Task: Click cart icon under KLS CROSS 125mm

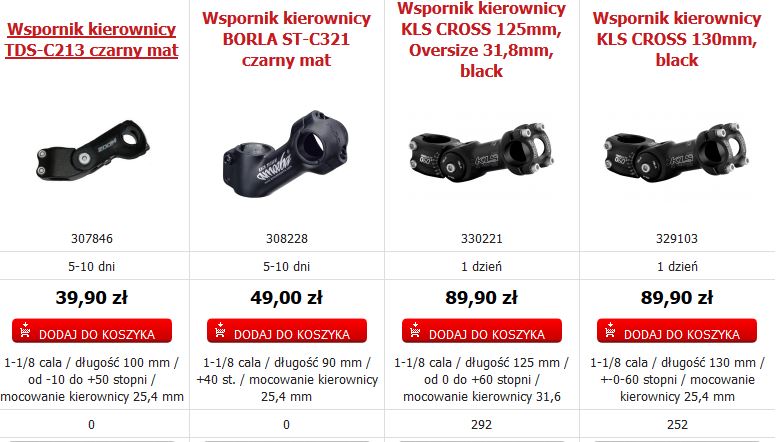Action: click(x=415, y=331)
